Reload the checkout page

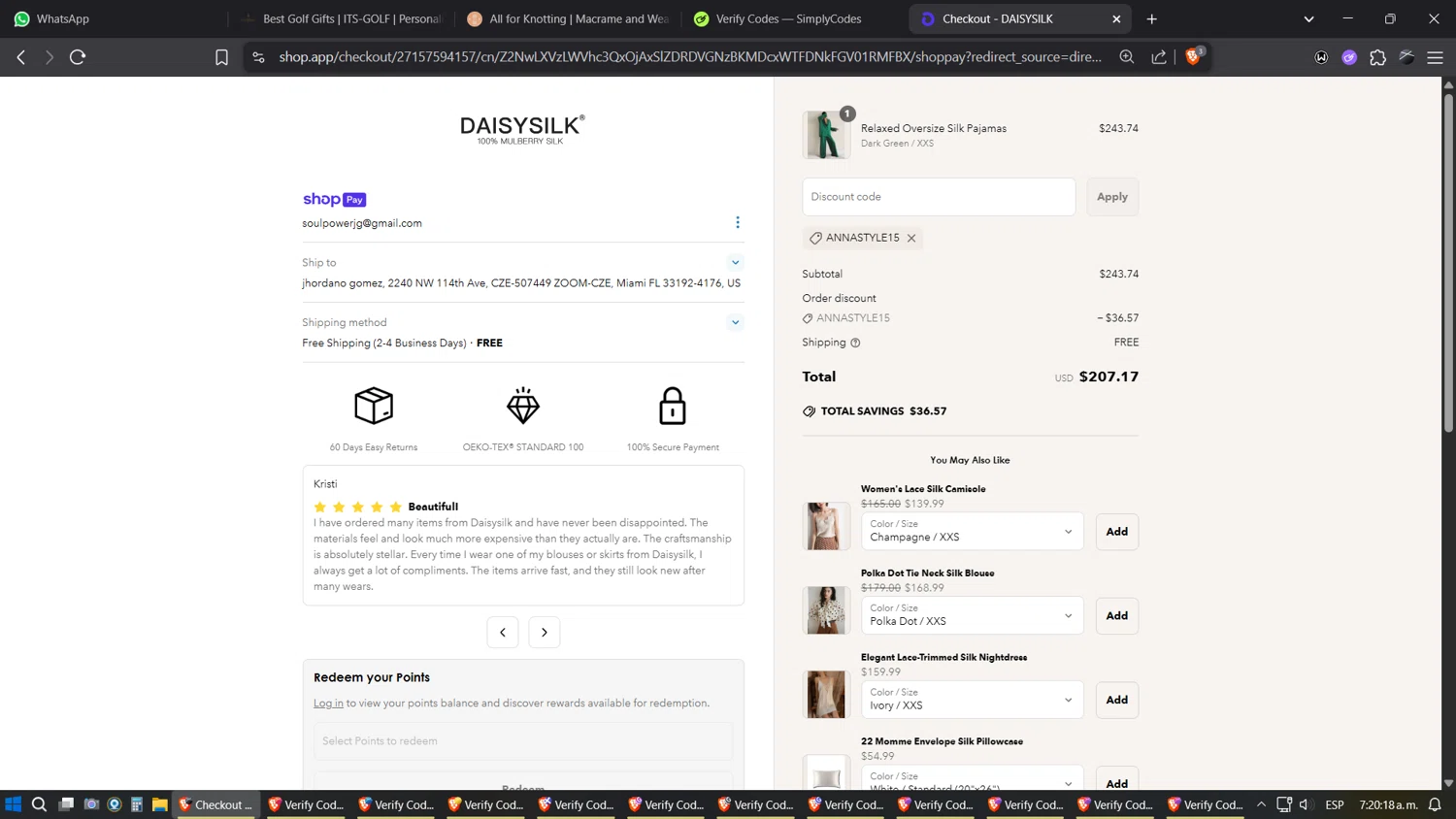[78, 57]
